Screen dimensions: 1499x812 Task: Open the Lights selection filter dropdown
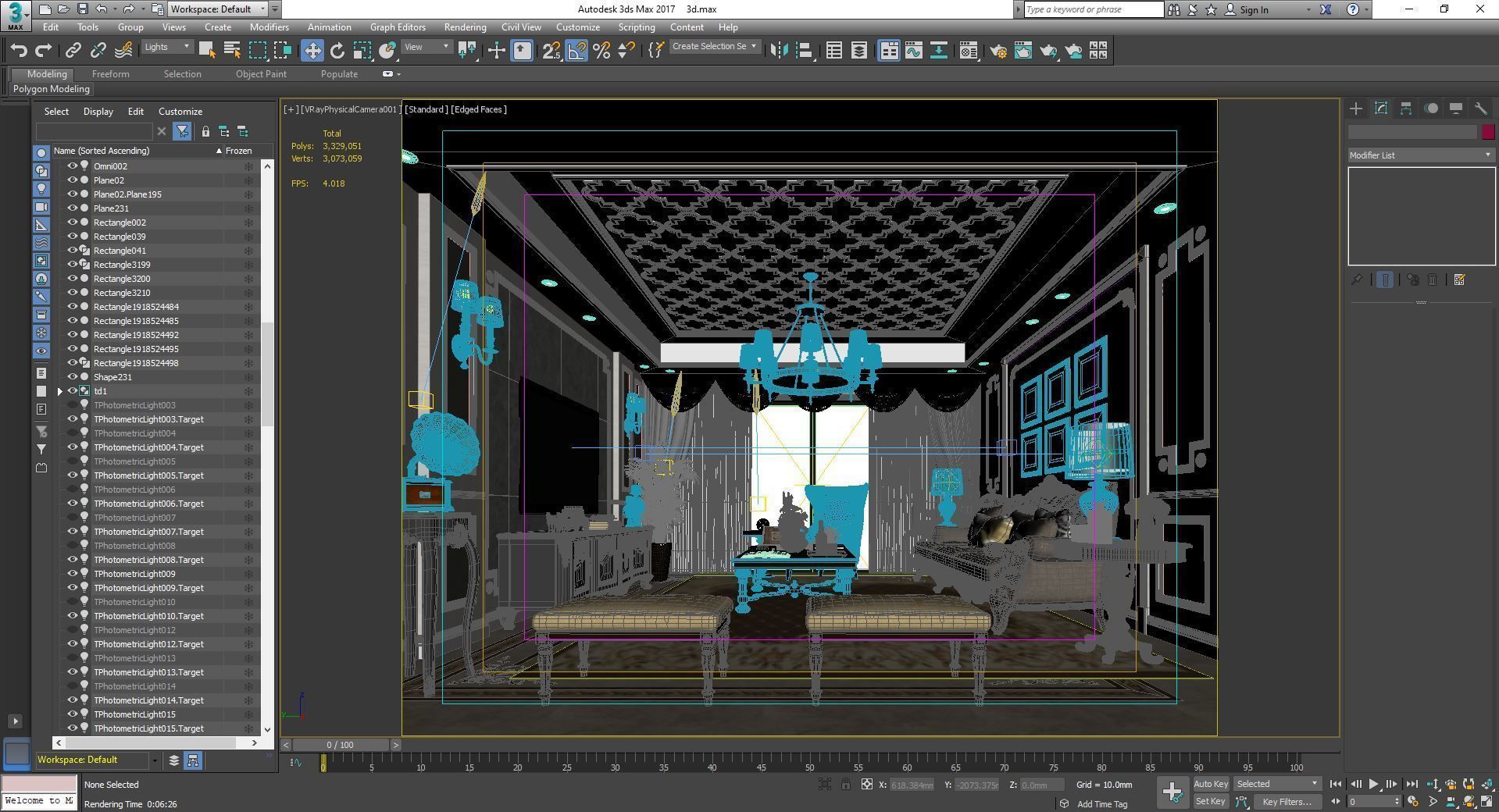167,47
